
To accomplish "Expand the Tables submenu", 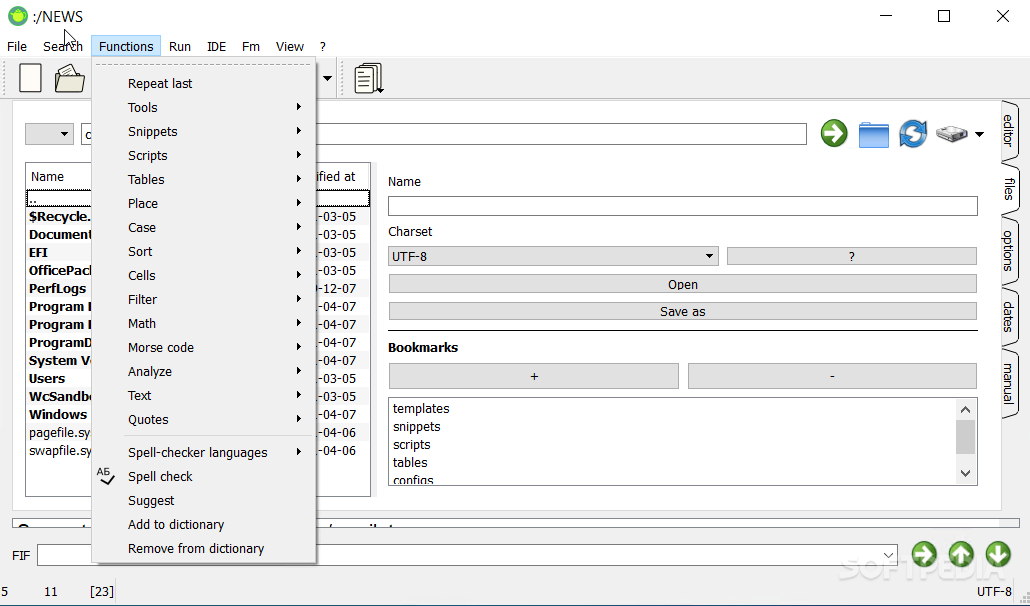I will tap(204, 179).
